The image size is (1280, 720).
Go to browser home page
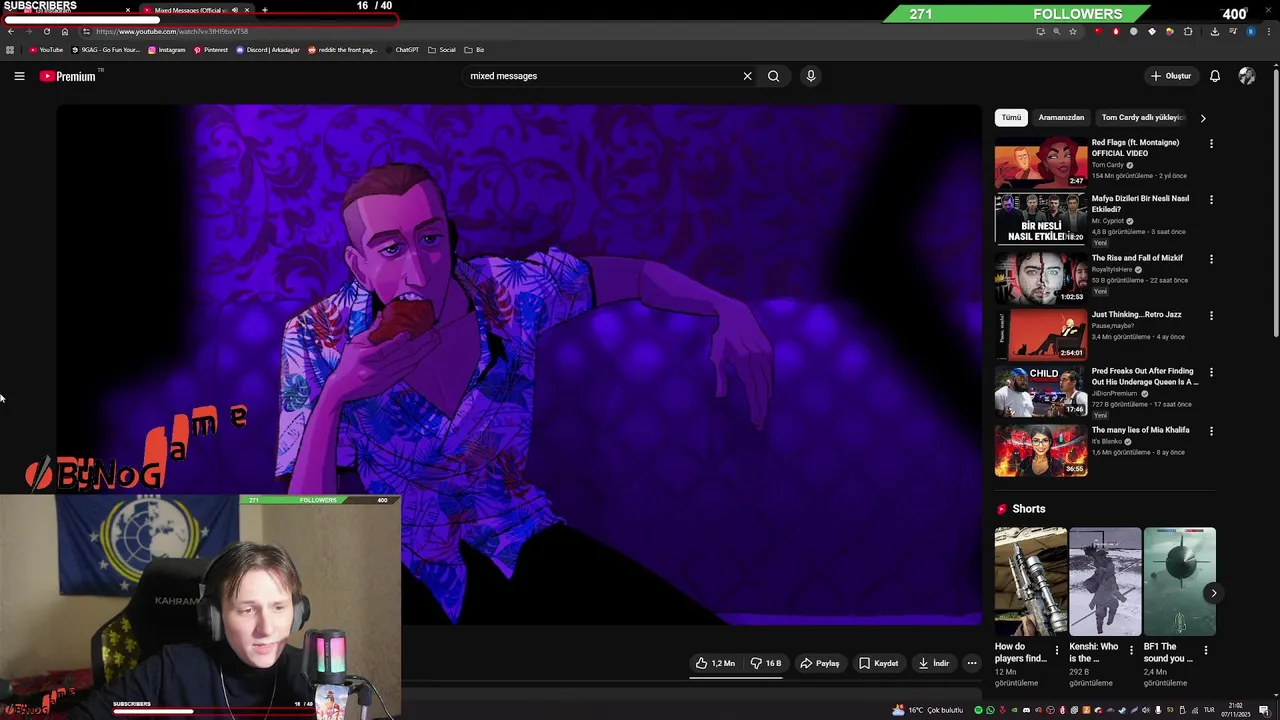click(65, 31)
